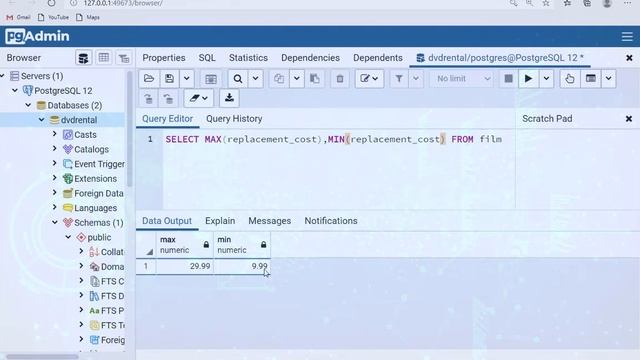Collapse the dvdrental database node
This screenshot has width=640, height=360.
pos(42,120)
